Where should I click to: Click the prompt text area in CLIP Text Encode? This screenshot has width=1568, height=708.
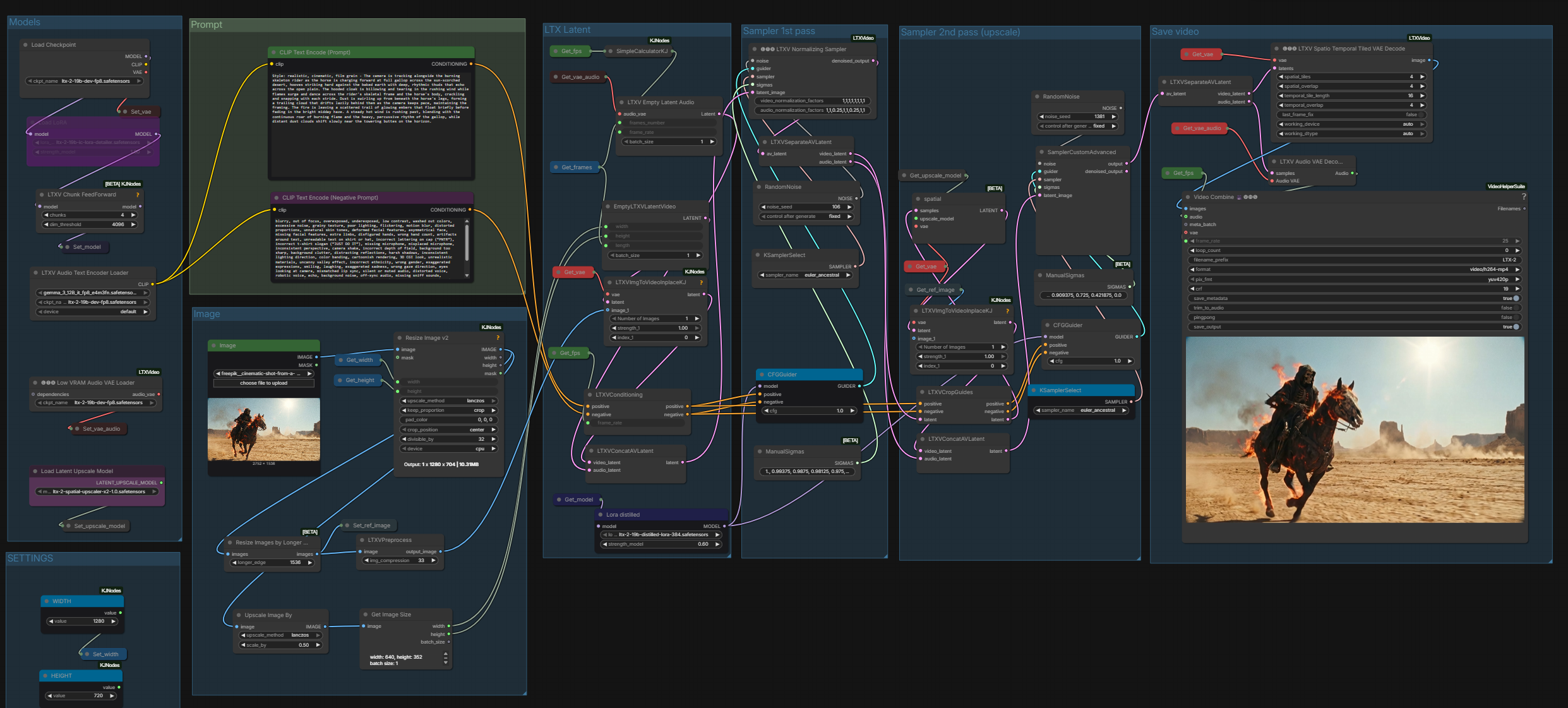[x=371, y=123]
